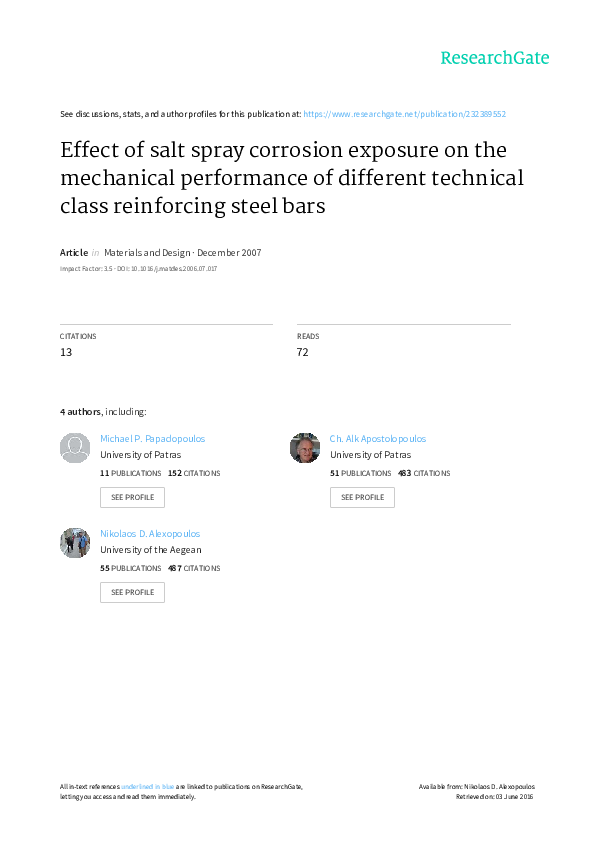Viewport: 595px width, 842px height.
Task: Open Nikolaos D. Alexopoulos author link
Action: pyautogui.click(x=150, y=534)
